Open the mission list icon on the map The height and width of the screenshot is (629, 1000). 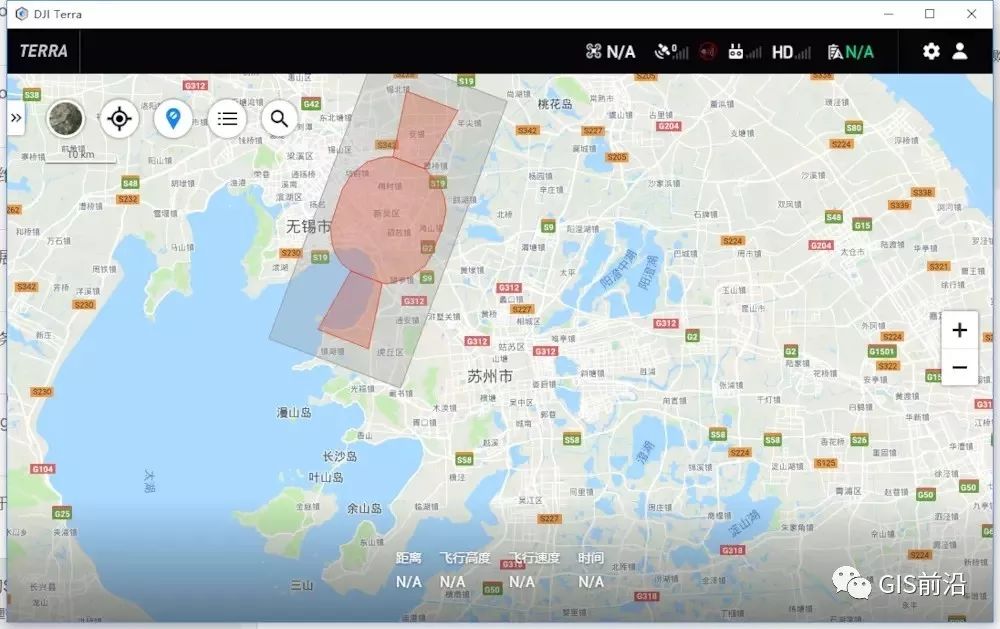[x=226, y=118]
